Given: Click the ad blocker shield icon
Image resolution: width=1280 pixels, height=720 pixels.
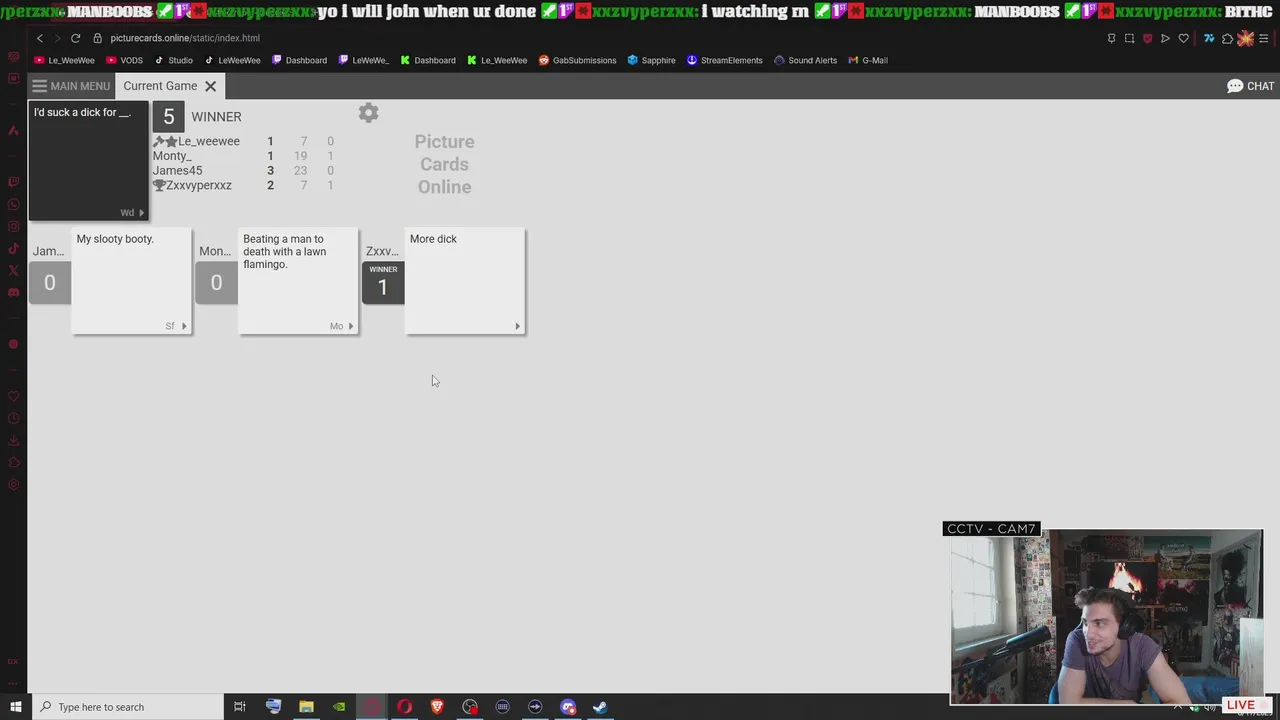Looking at the screenshot, I should pos(1147,38).
